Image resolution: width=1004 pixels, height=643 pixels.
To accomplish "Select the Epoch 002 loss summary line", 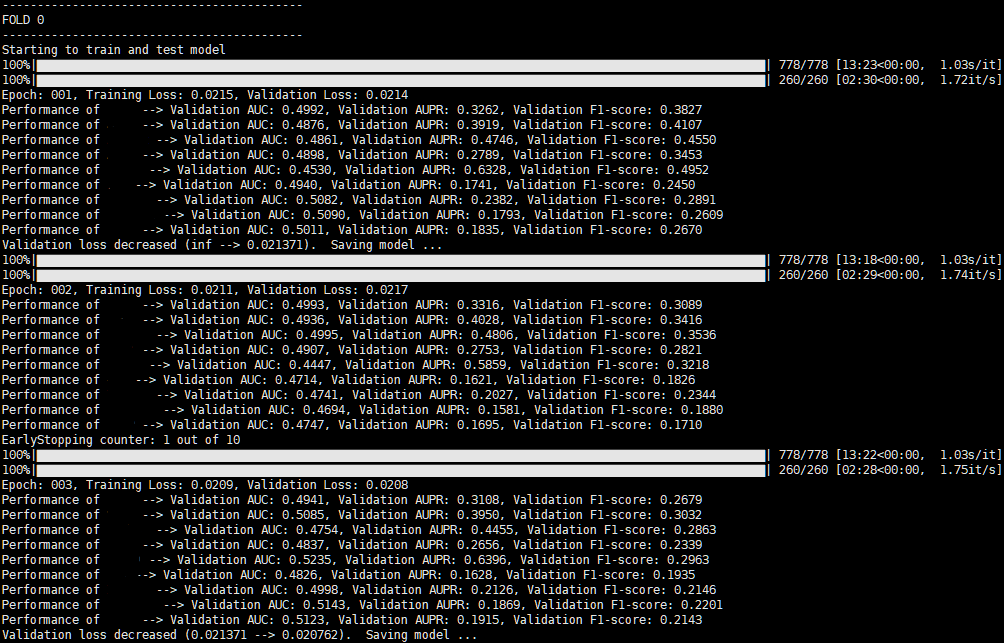I will click(204, 290).
